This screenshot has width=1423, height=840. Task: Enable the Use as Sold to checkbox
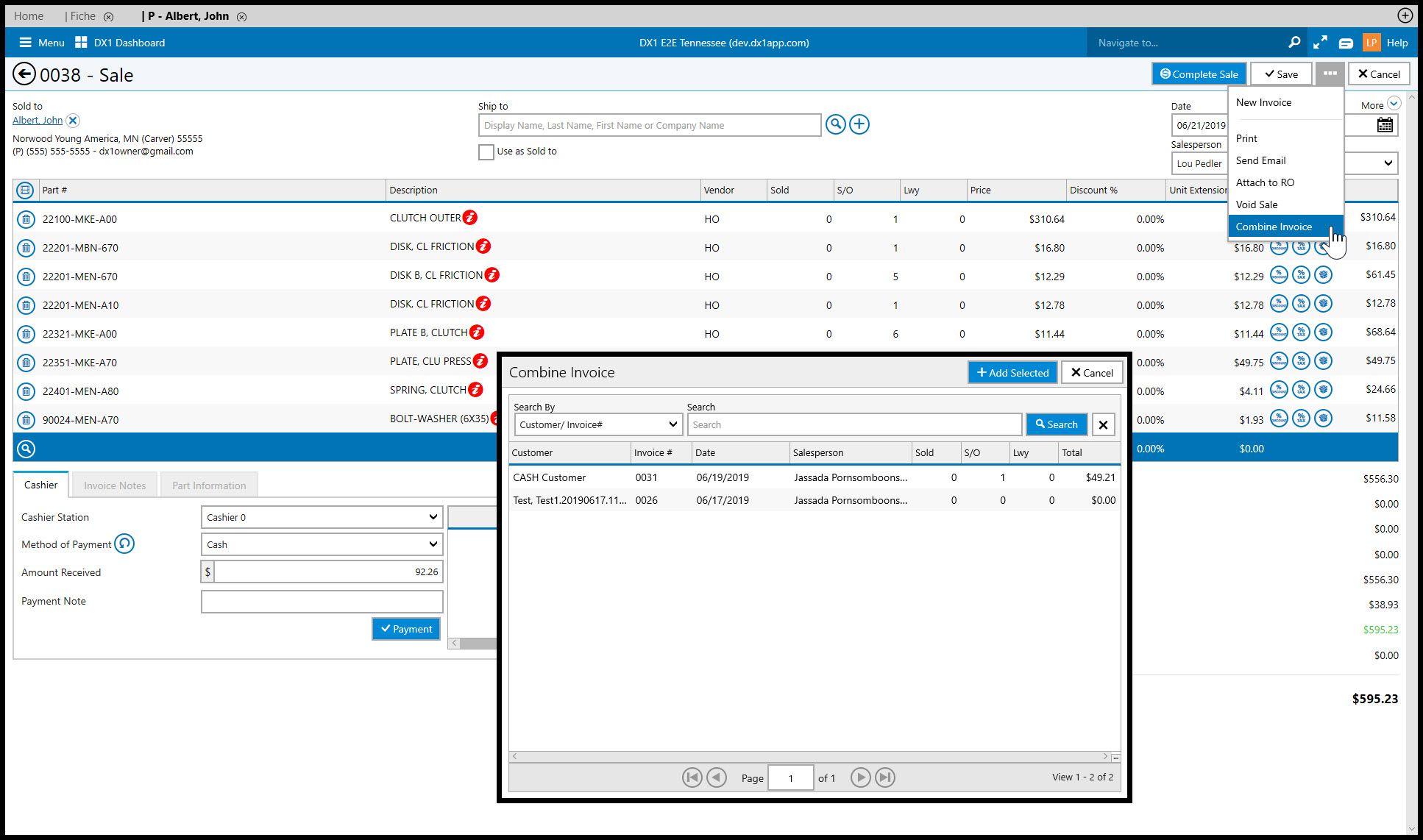[x=486, y=152]
